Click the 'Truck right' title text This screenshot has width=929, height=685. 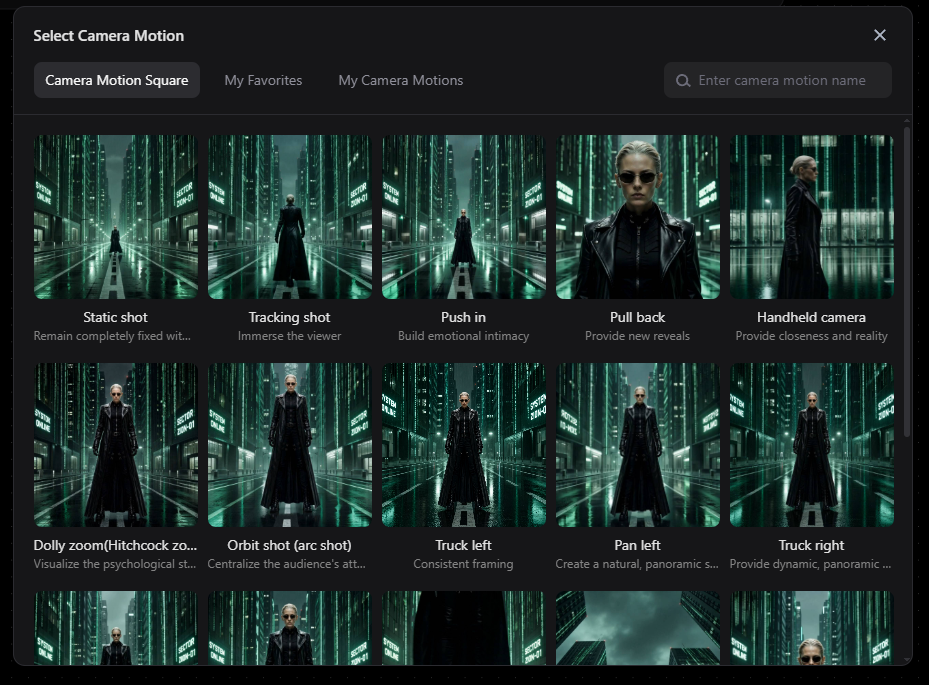tap(812, 545)
